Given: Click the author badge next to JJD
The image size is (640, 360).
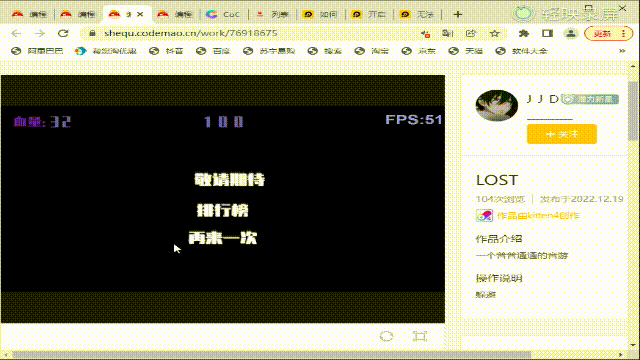Looking at the screenshot, I should coord(590,99).
